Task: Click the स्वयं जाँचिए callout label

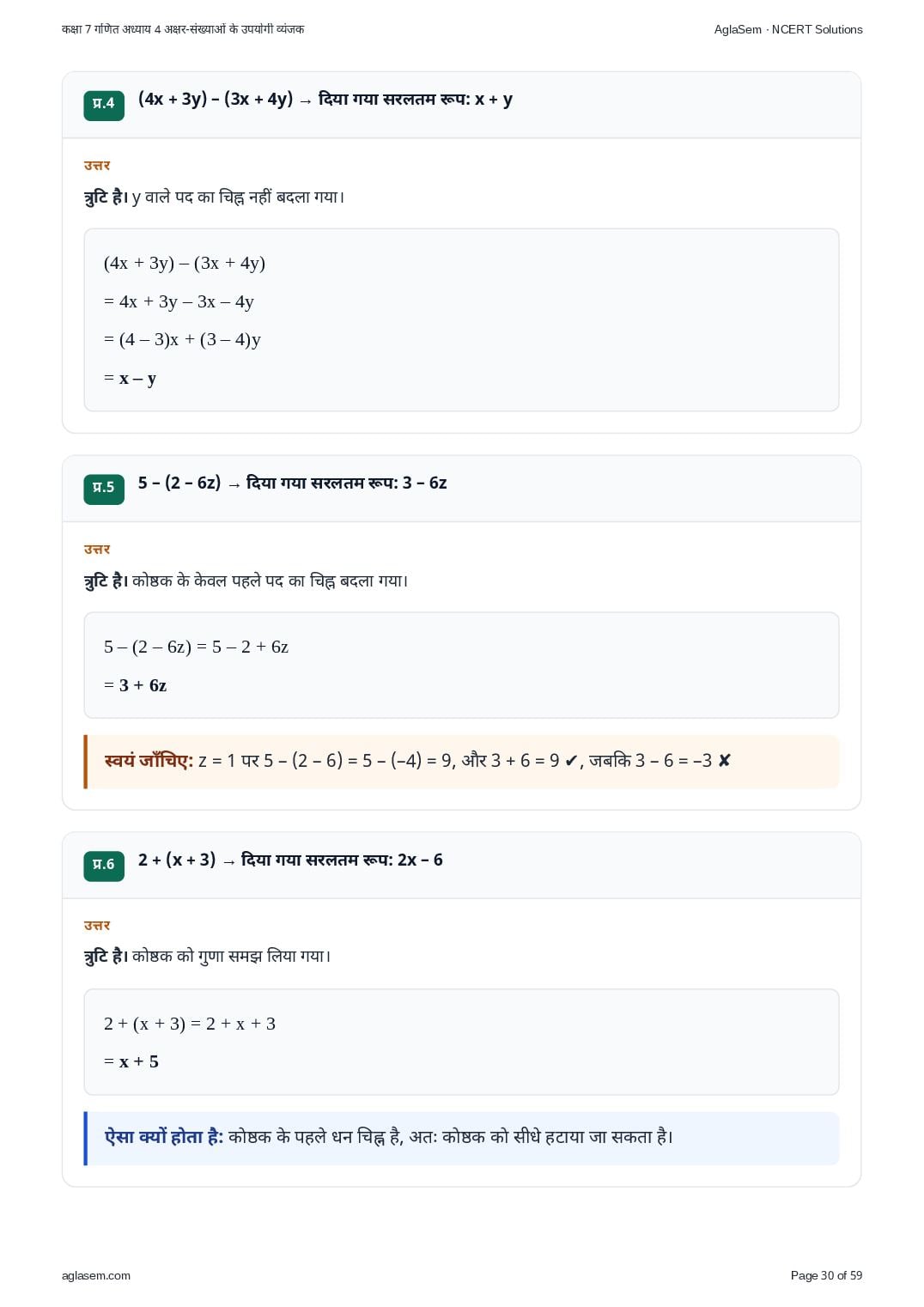Action: tap(149, 761)
